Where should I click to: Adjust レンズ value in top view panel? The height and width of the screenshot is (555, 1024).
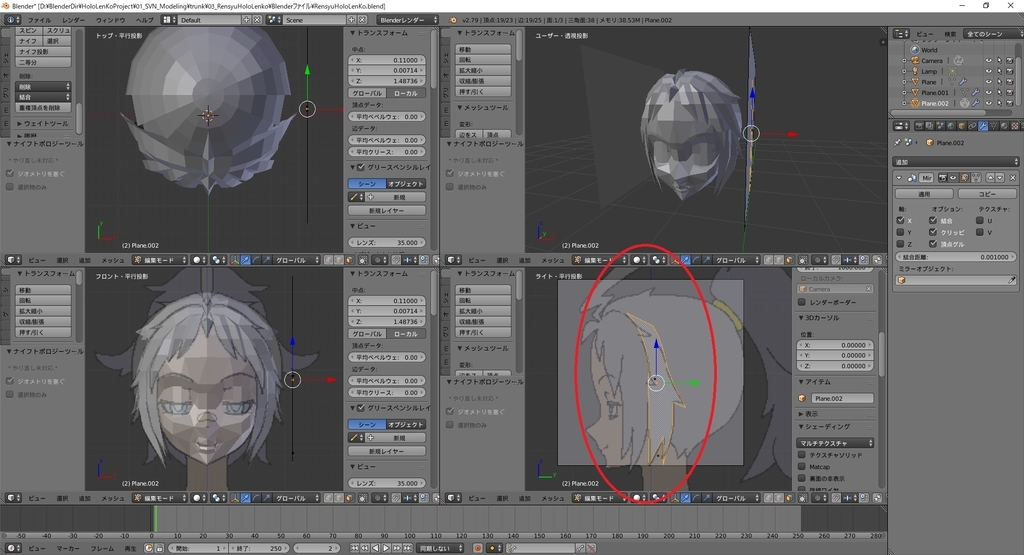[x=387, y=242]
